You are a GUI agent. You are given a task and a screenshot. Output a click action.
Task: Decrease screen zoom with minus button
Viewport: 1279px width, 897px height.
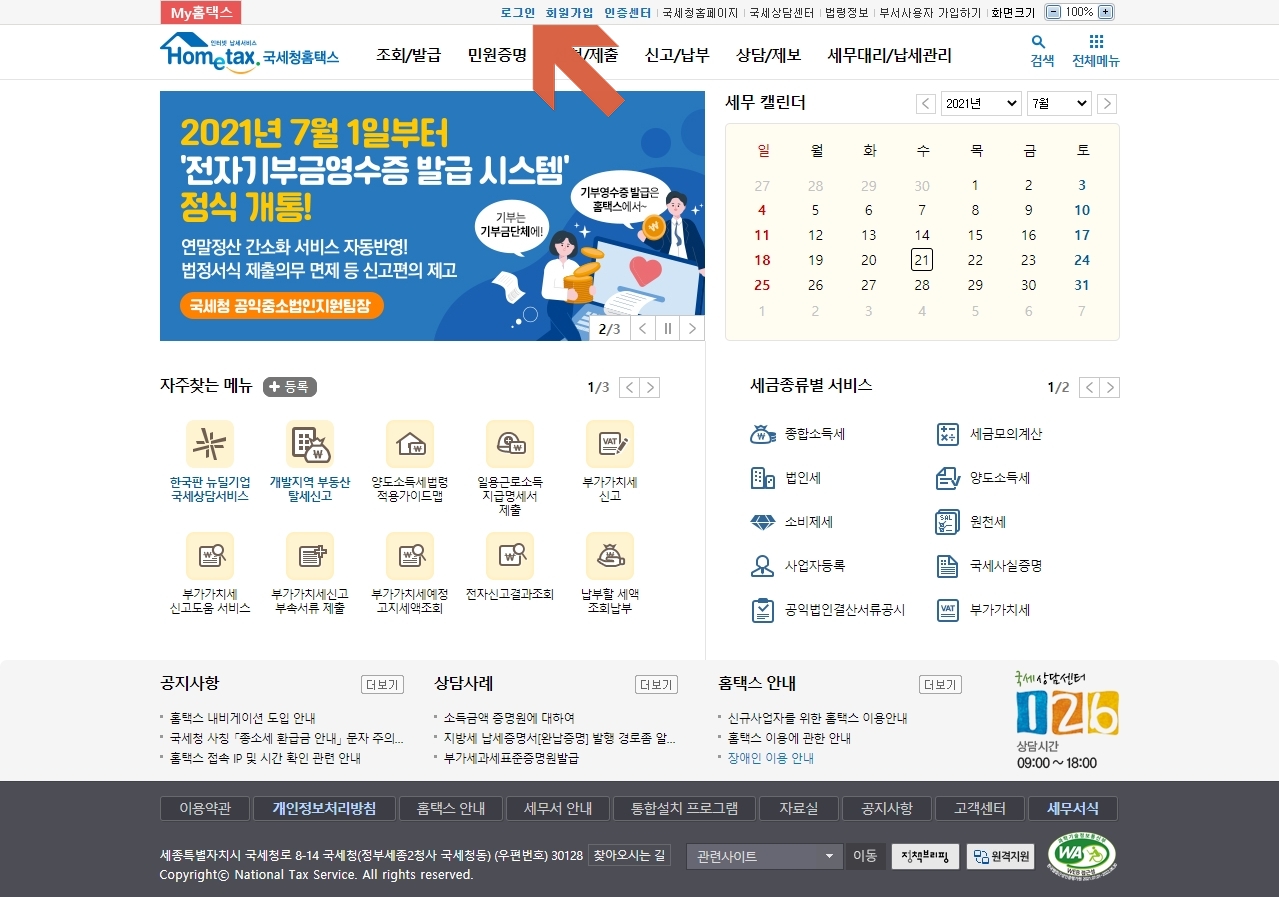coord(1053,12)
